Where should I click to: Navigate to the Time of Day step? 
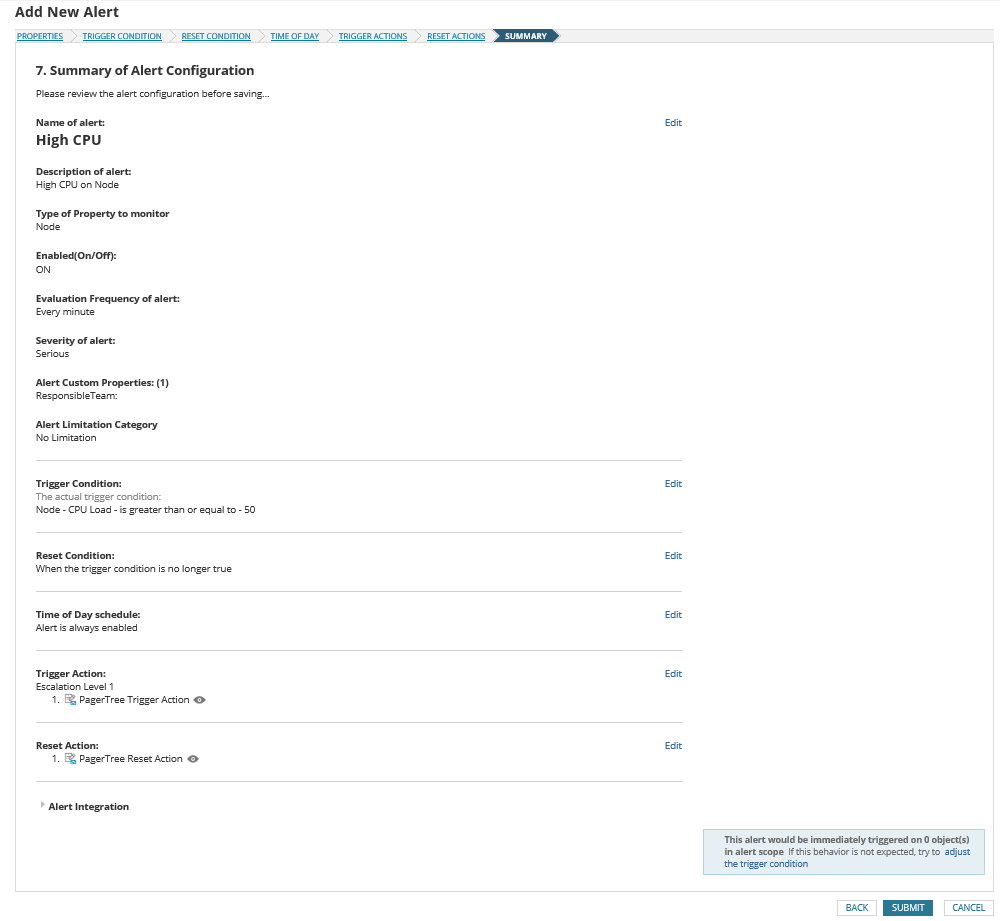(x=295, y=37)
